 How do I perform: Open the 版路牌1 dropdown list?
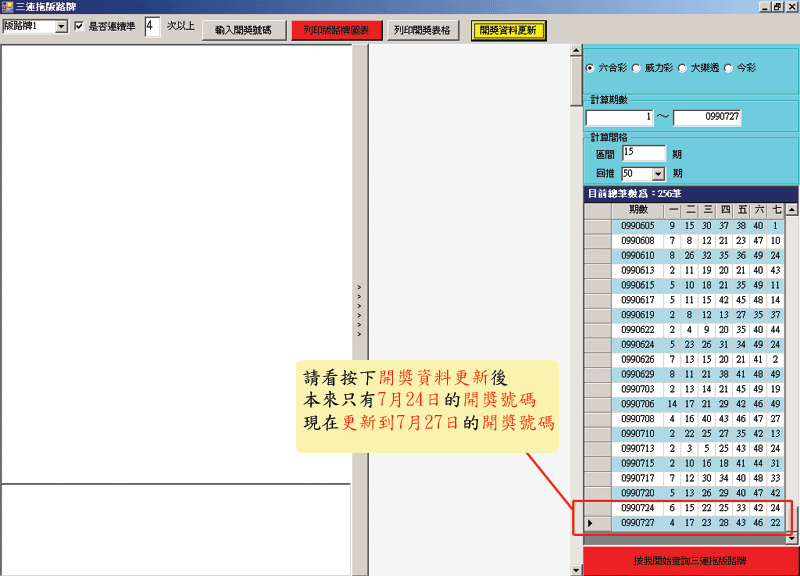(61, 27)
